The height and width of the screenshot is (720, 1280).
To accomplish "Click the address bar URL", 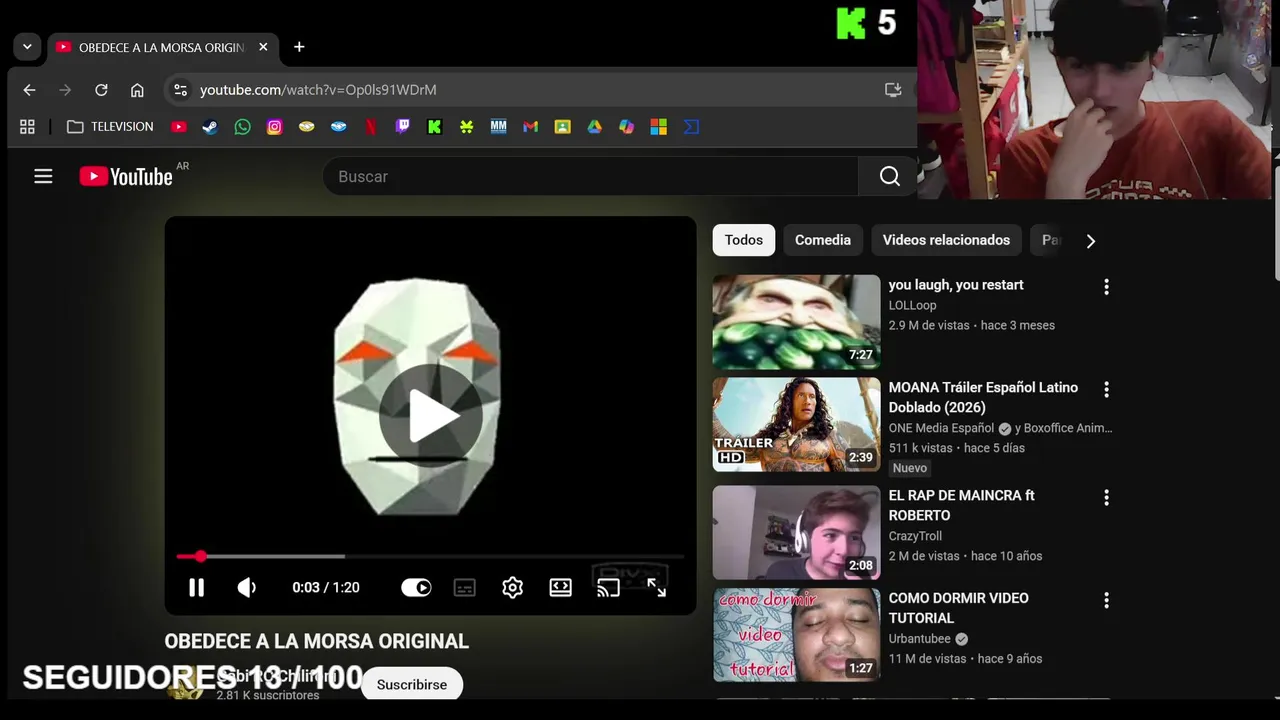I will click(318, 90).
